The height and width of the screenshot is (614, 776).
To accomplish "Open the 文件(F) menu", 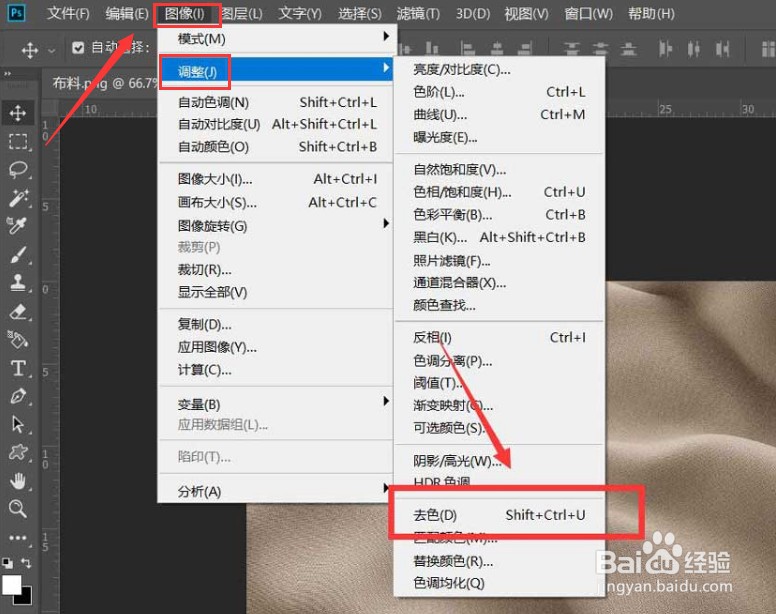I will click(x=68, y=14).
